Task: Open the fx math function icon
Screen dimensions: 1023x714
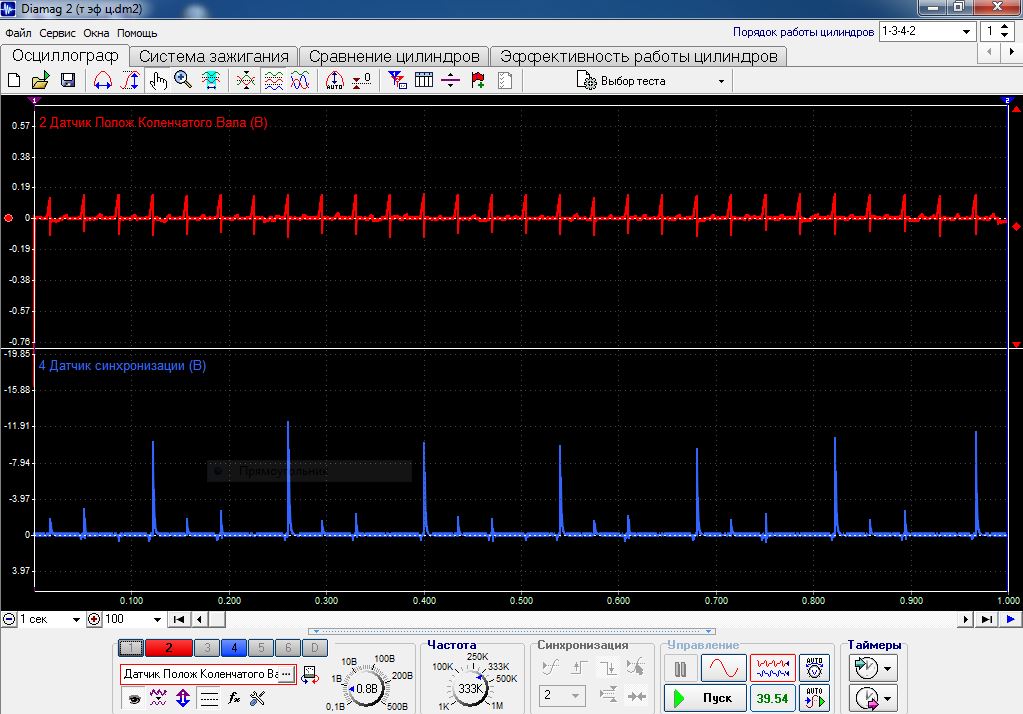Action: coord(234,698)
